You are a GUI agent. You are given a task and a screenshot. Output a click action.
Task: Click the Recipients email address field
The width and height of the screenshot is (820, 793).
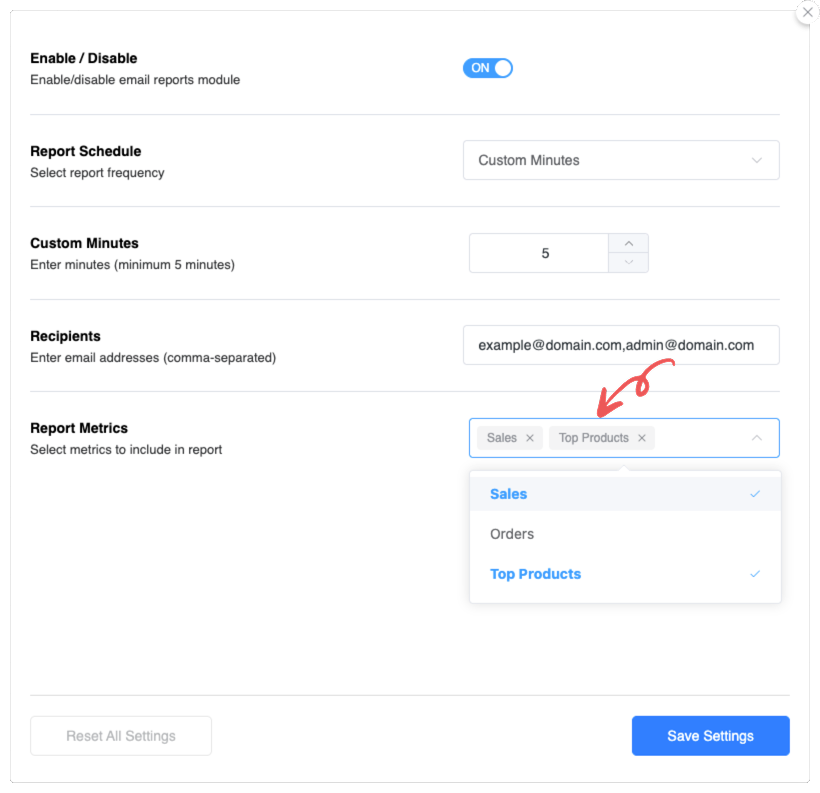[x=620, y=344]
